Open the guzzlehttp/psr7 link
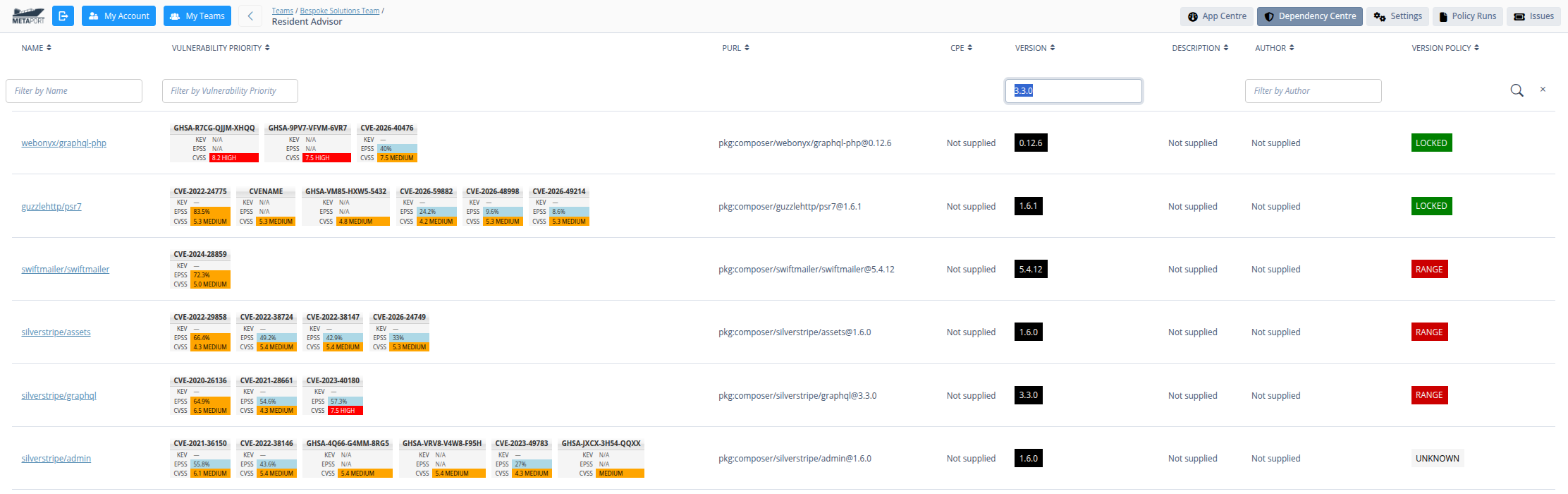The height and width of the screenshot is (494, 1568). pyautogui.click(x=51, y=207)
